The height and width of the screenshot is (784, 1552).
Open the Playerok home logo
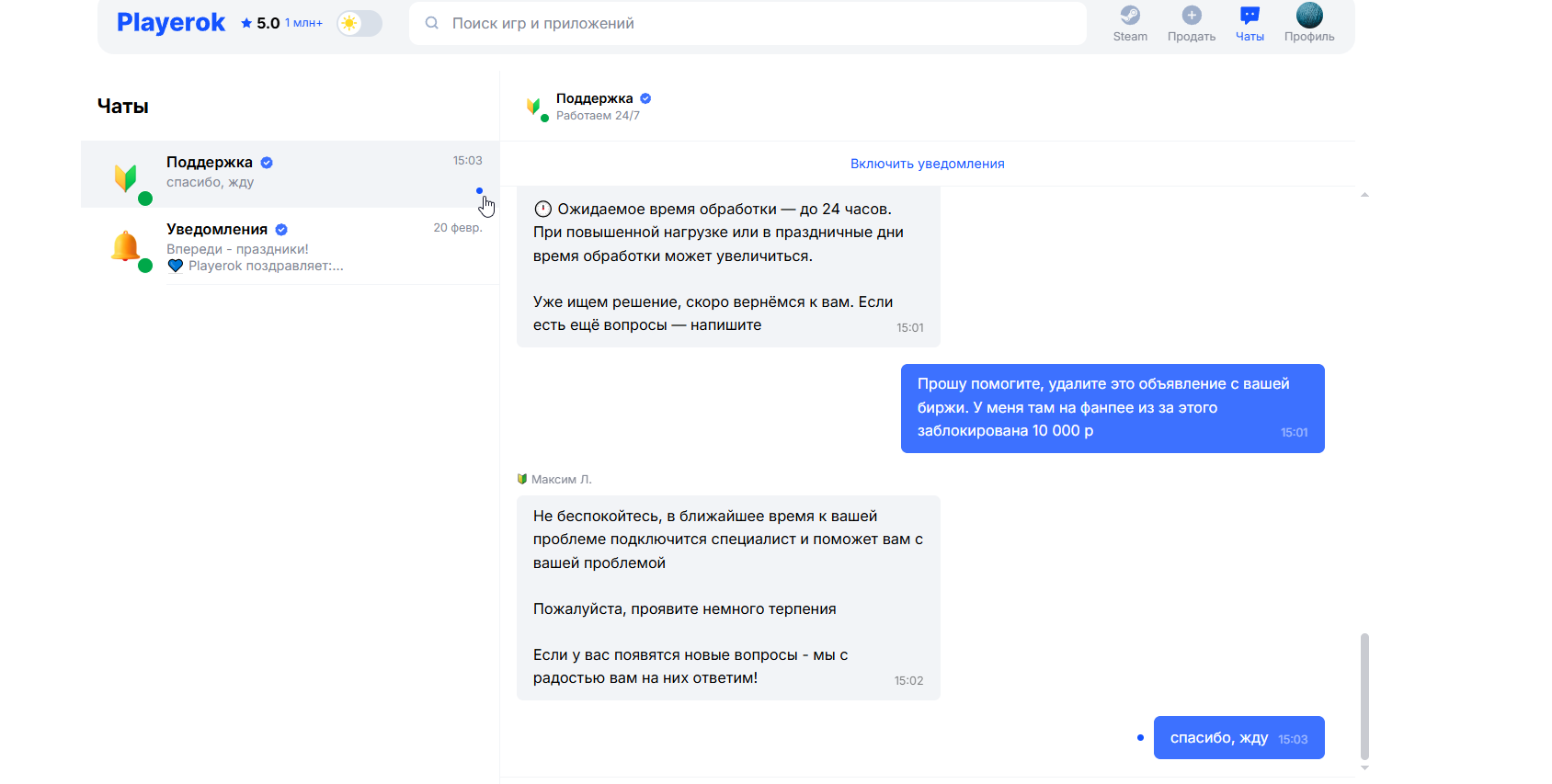point(171,23)
